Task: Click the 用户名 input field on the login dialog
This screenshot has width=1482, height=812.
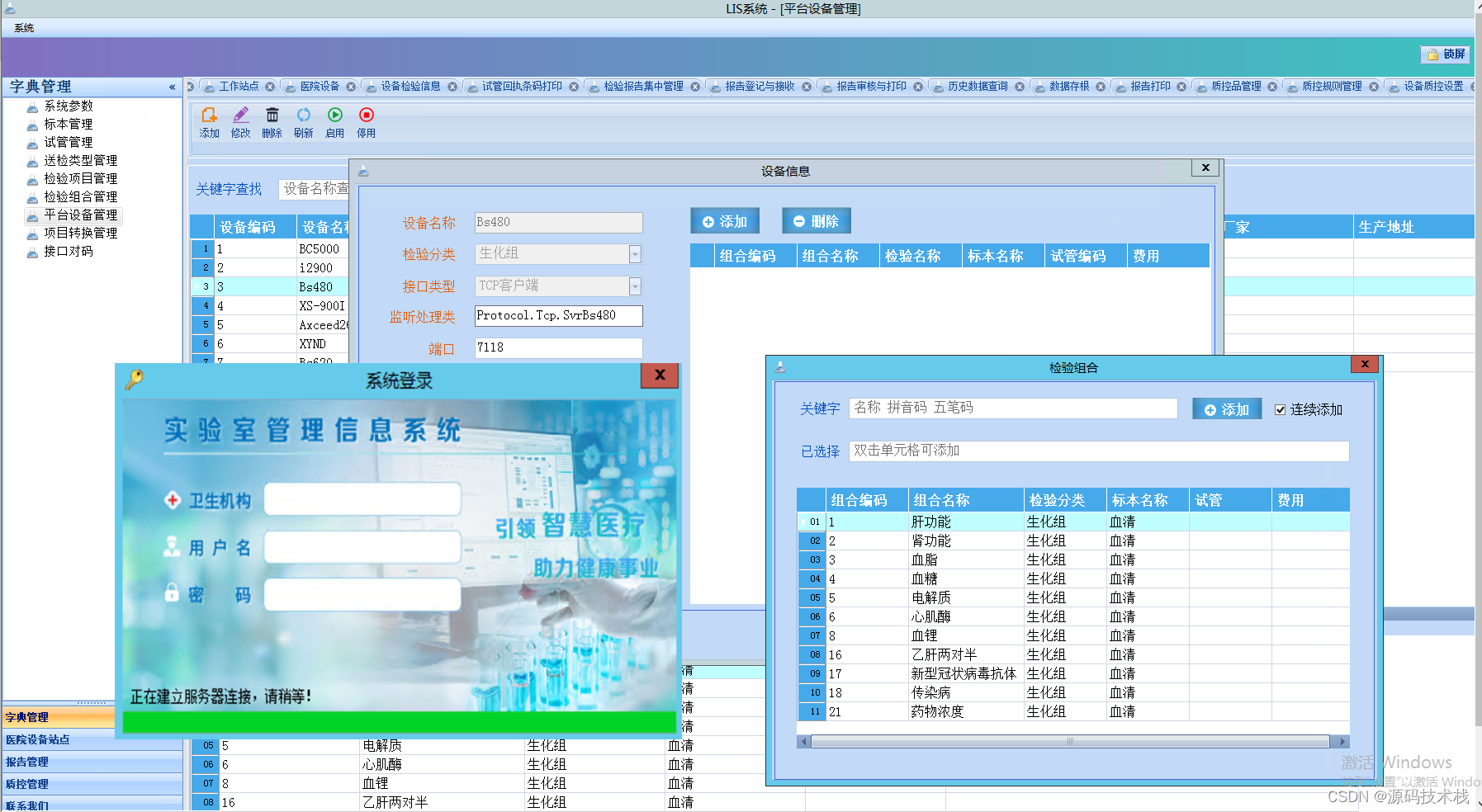Action: point(361,547)
